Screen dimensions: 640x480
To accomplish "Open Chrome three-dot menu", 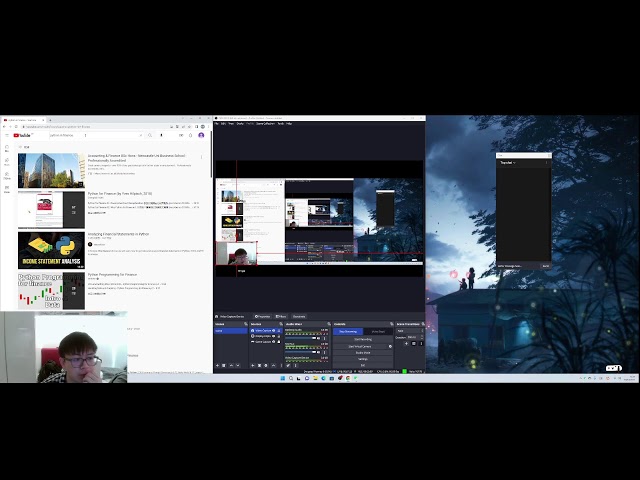I will tap(209, 127).
